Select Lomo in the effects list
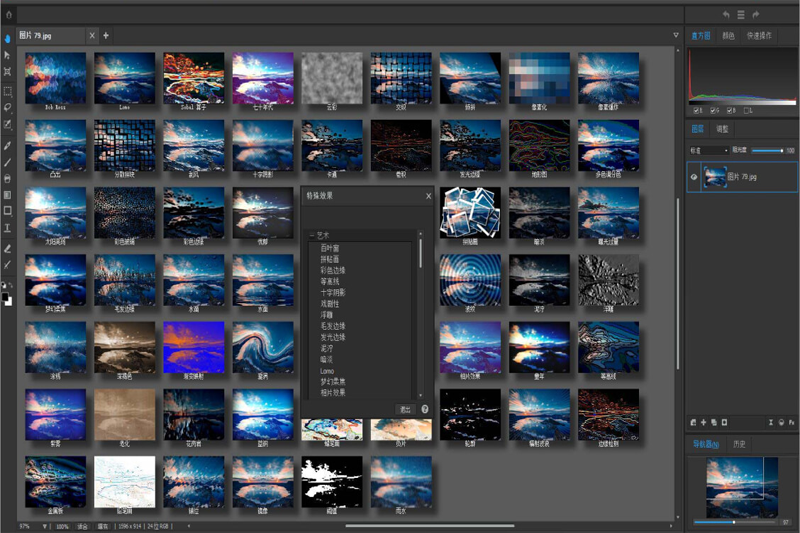 pyautogui.click(x=326, y=371)
